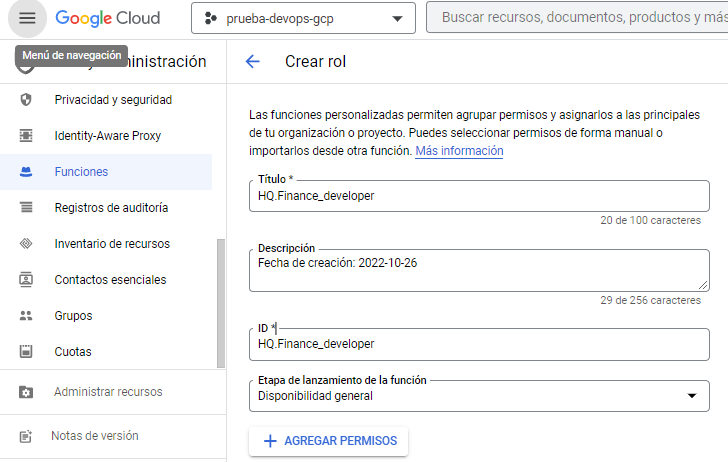Click the Funciones hat icon

pos(27,172)
